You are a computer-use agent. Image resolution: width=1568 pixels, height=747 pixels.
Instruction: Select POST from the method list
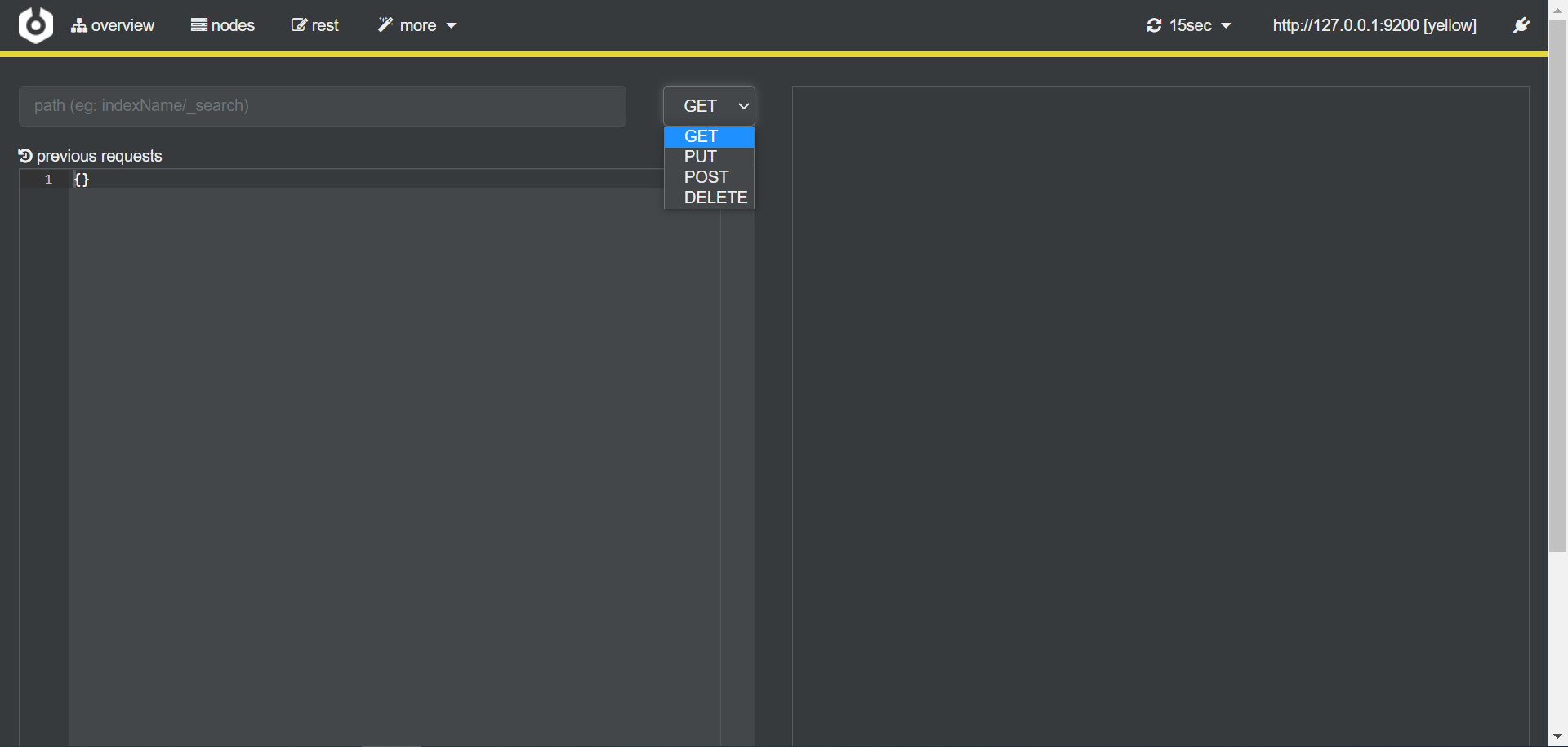706,177
